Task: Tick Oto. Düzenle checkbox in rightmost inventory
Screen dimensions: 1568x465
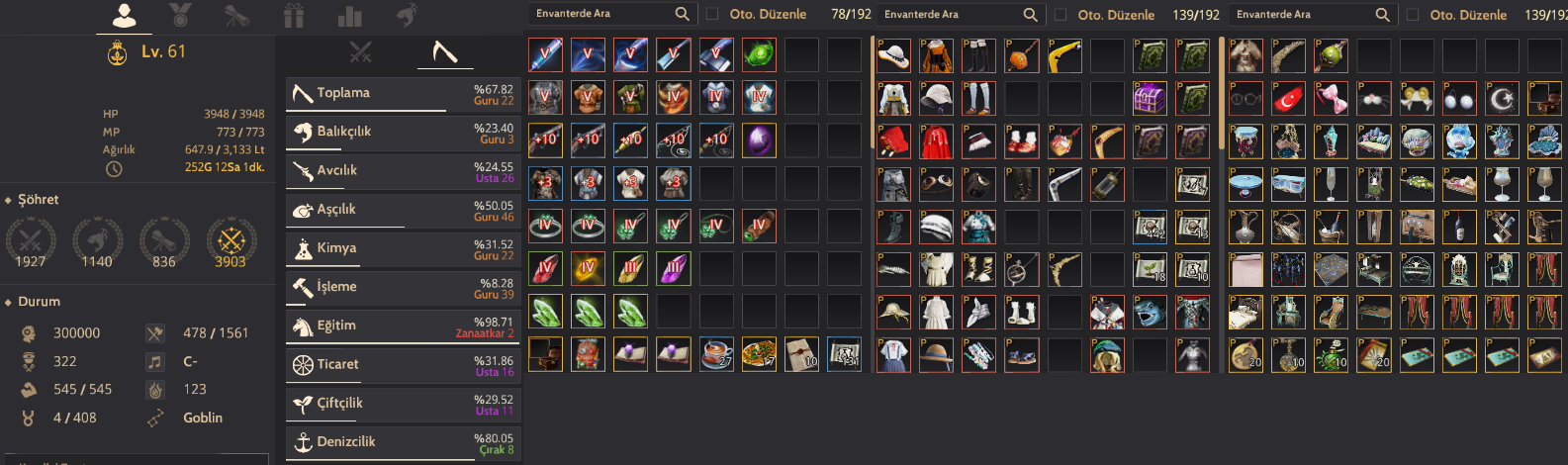Action: pyautogui.click(x=1413, y=14)
